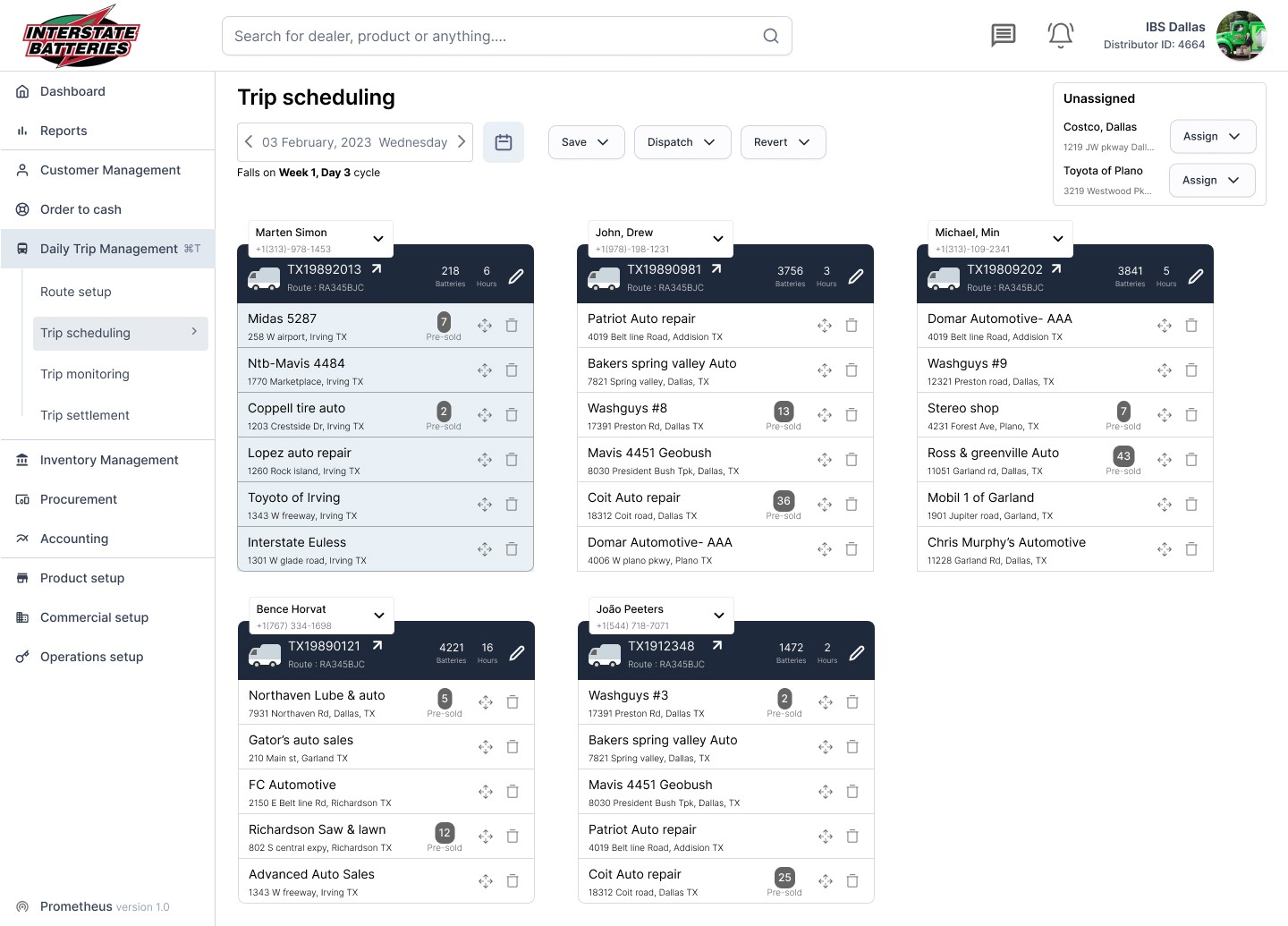The image size is (1288, 926).
Task: Change driver Bence Horvat dropdown
Action: pos(322,616)
